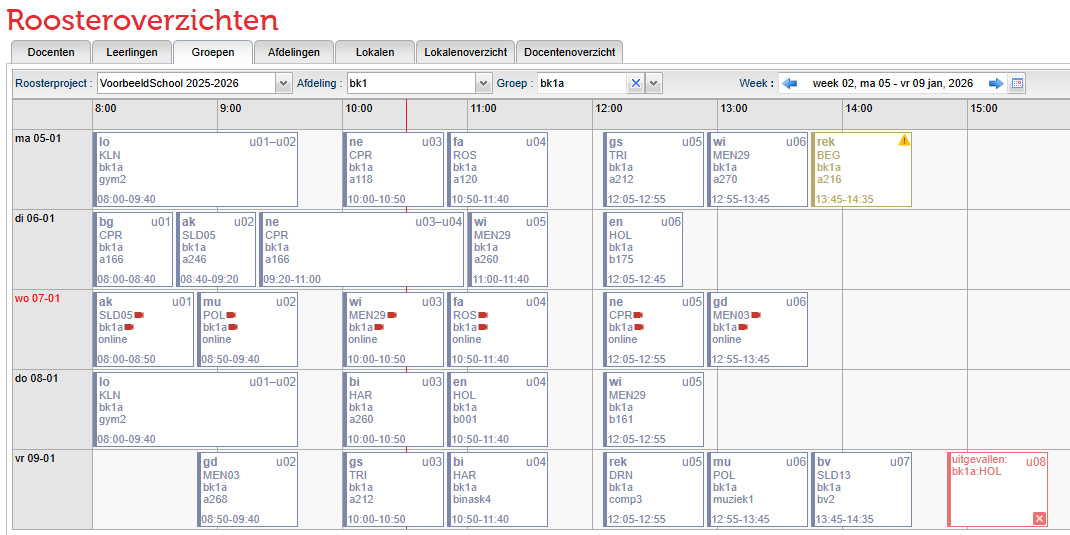Click camera icon next to POL on Wednesday
The width and height of the screenshot is (1070, 535).
tap(232, 315)
